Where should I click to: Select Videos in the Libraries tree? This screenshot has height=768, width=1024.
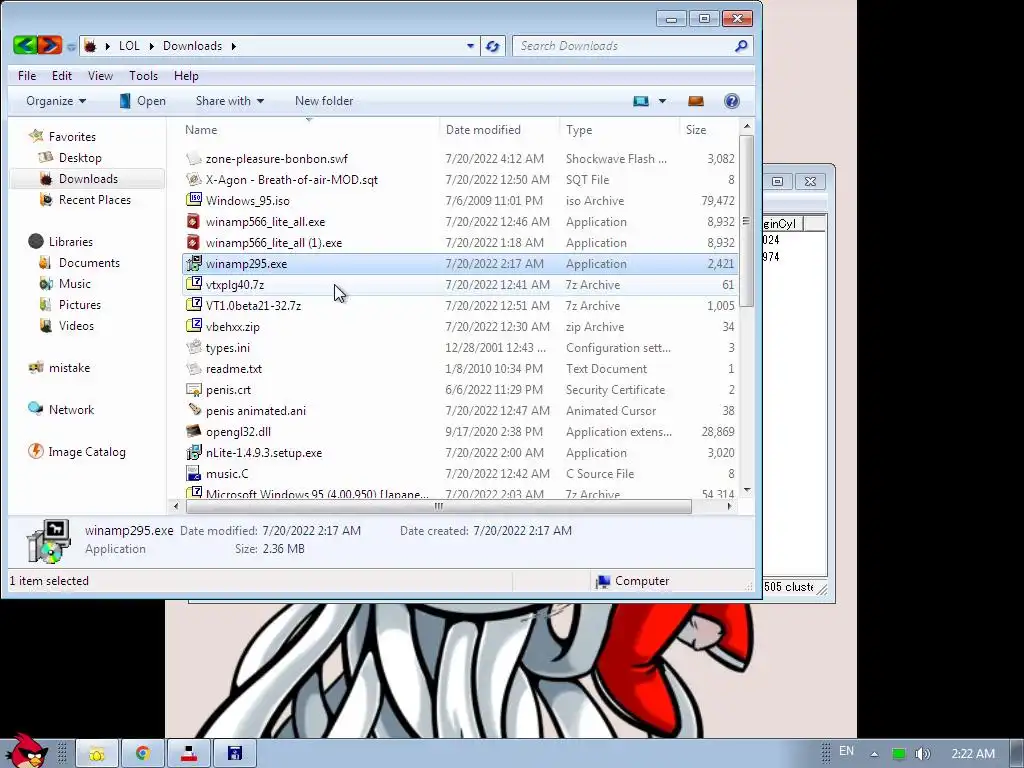(x=76, y=325)
